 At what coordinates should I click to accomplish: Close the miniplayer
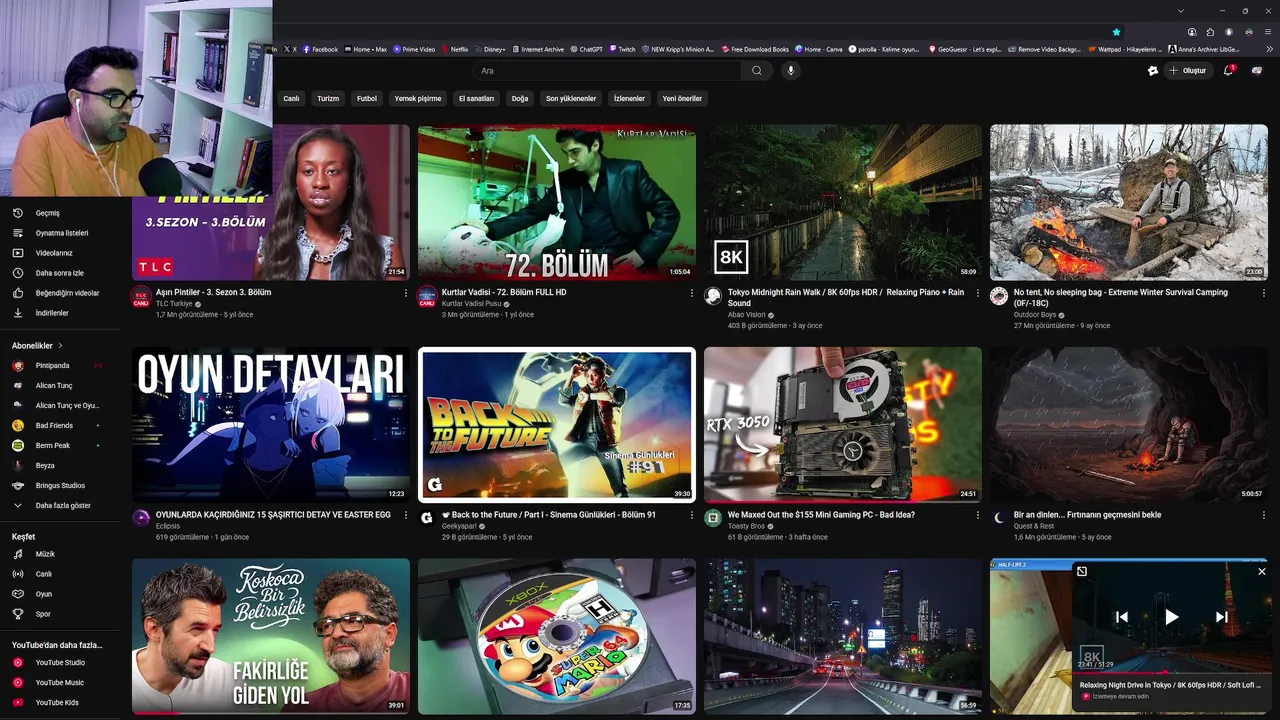(x=1261, y=571)
